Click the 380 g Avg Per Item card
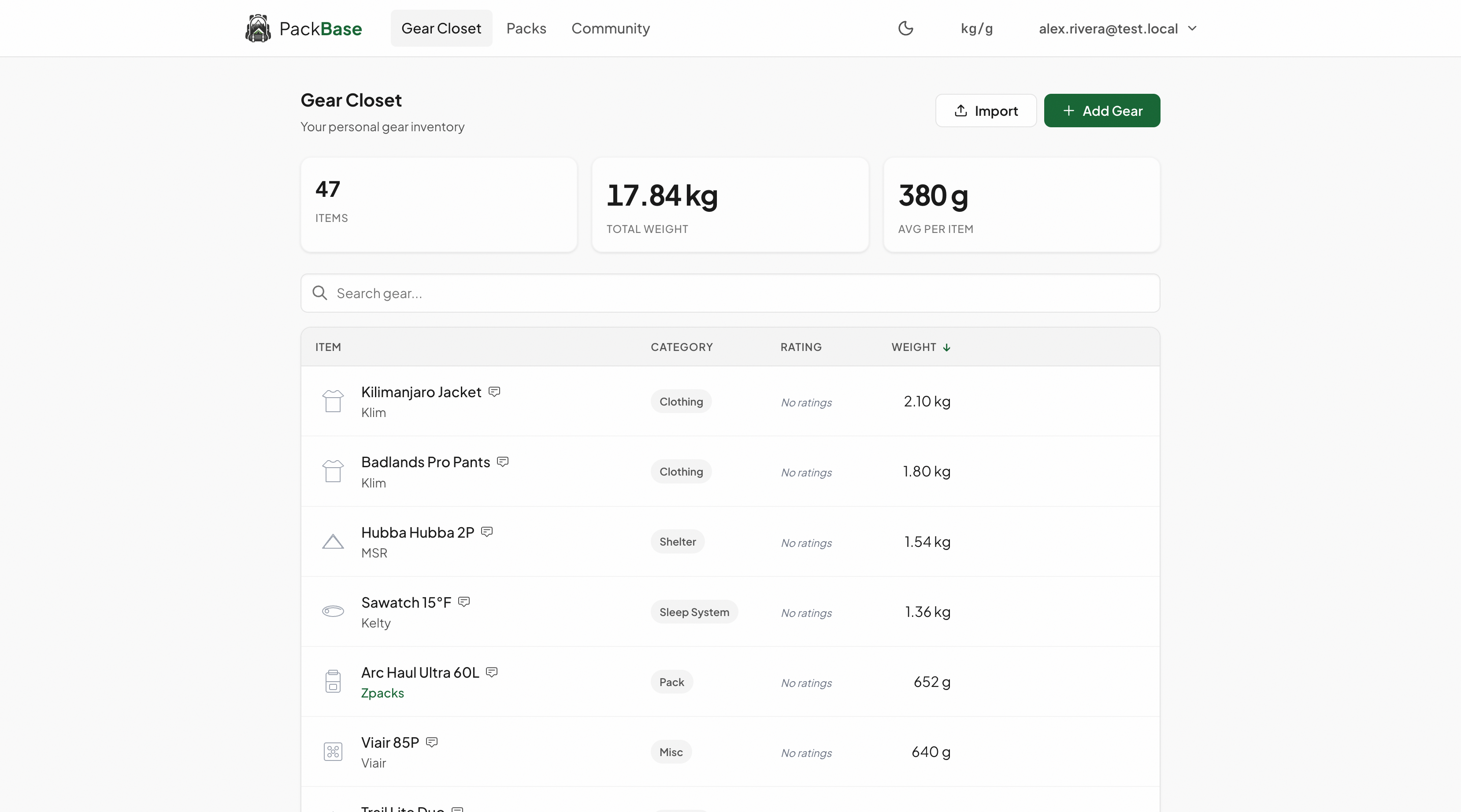The width and height of the screenshot is (1461, 812). [1021, 205]
